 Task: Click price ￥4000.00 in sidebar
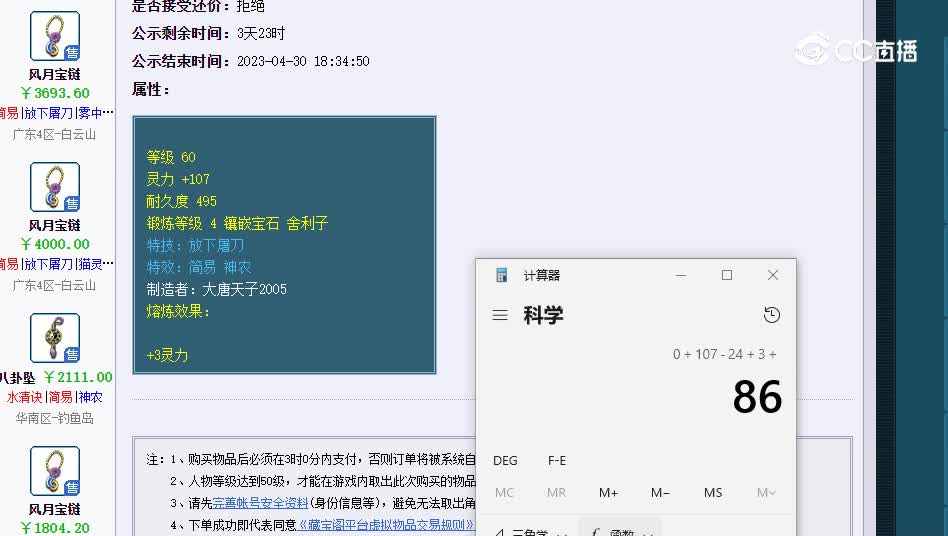(x=55, y=244)
